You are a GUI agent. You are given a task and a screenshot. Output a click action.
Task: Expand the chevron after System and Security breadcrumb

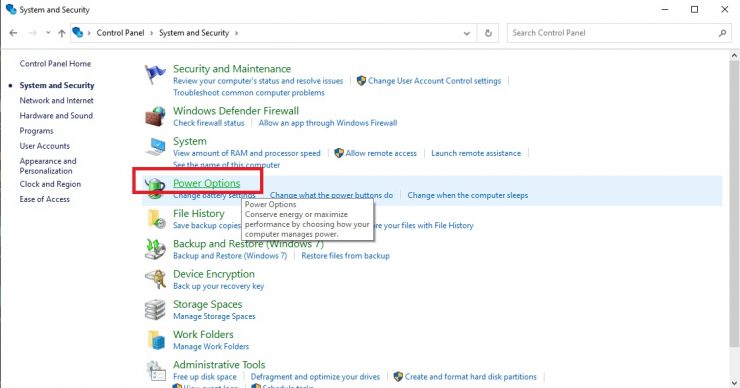click(236, 33)
